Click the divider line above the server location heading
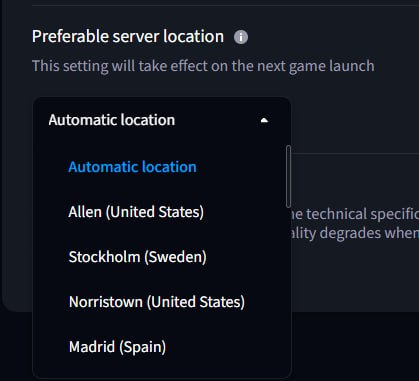The height and width of the screenshot is (381, 419). point(225,5)
